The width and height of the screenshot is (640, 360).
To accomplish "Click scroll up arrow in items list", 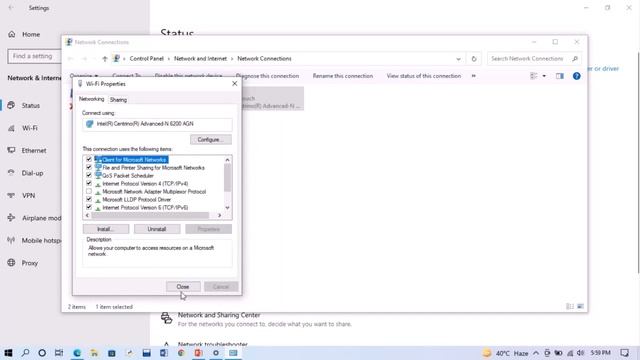I will 228,160.
